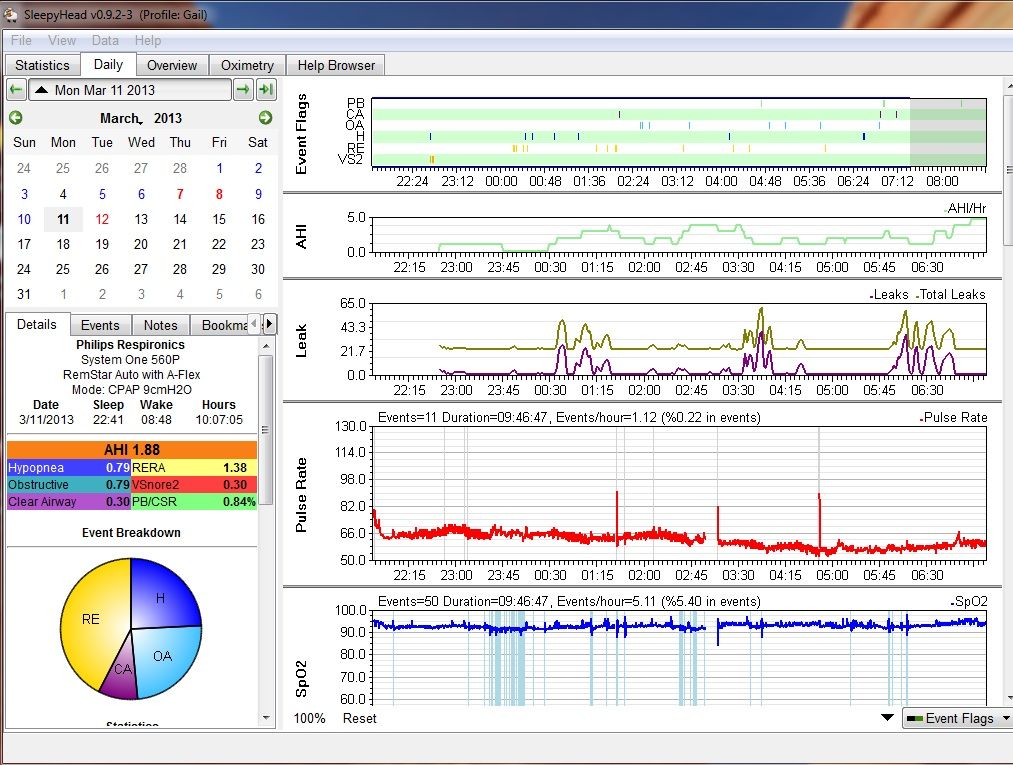Open the Help Browser tab

pos(336,65)
